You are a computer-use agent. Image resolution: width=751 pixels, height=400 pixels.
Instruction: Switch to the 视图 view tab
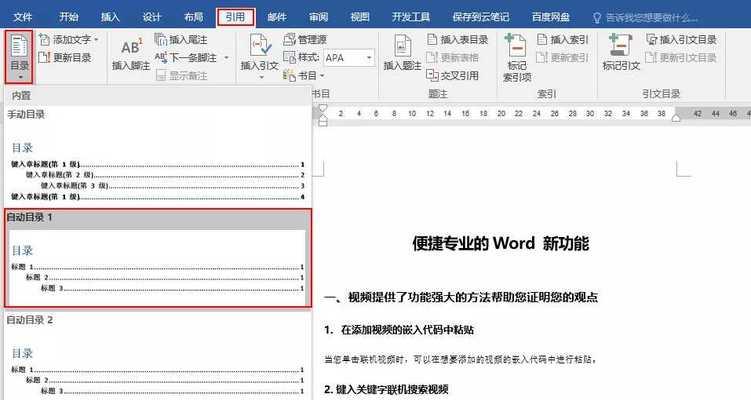pyautogui.click(x=360, y=17)
